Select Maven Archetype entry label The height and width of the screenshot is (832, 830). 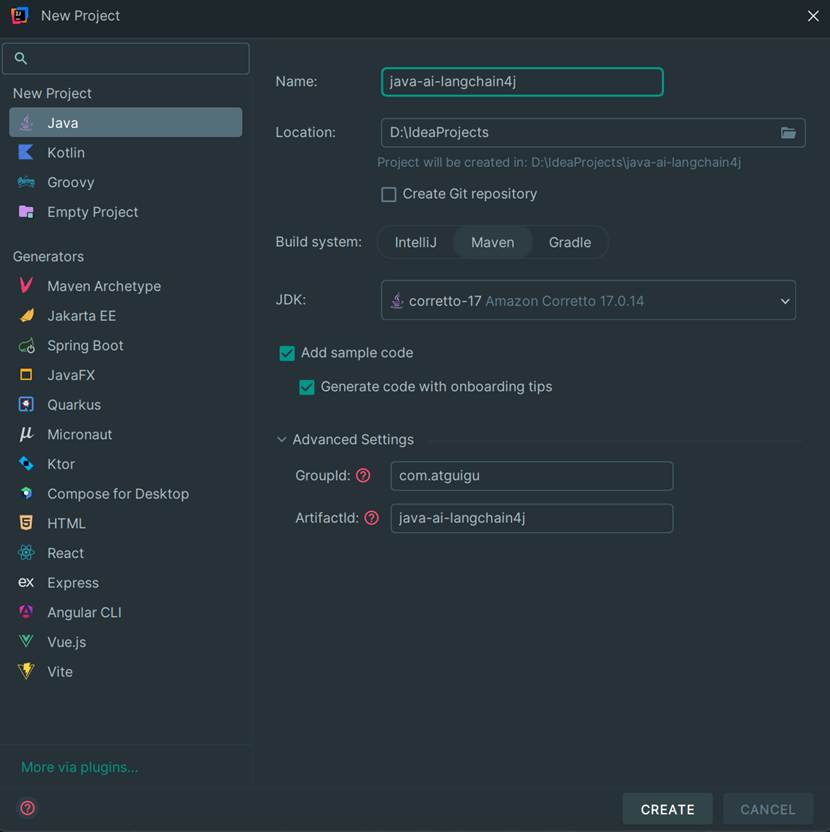[x=104, y=287]
